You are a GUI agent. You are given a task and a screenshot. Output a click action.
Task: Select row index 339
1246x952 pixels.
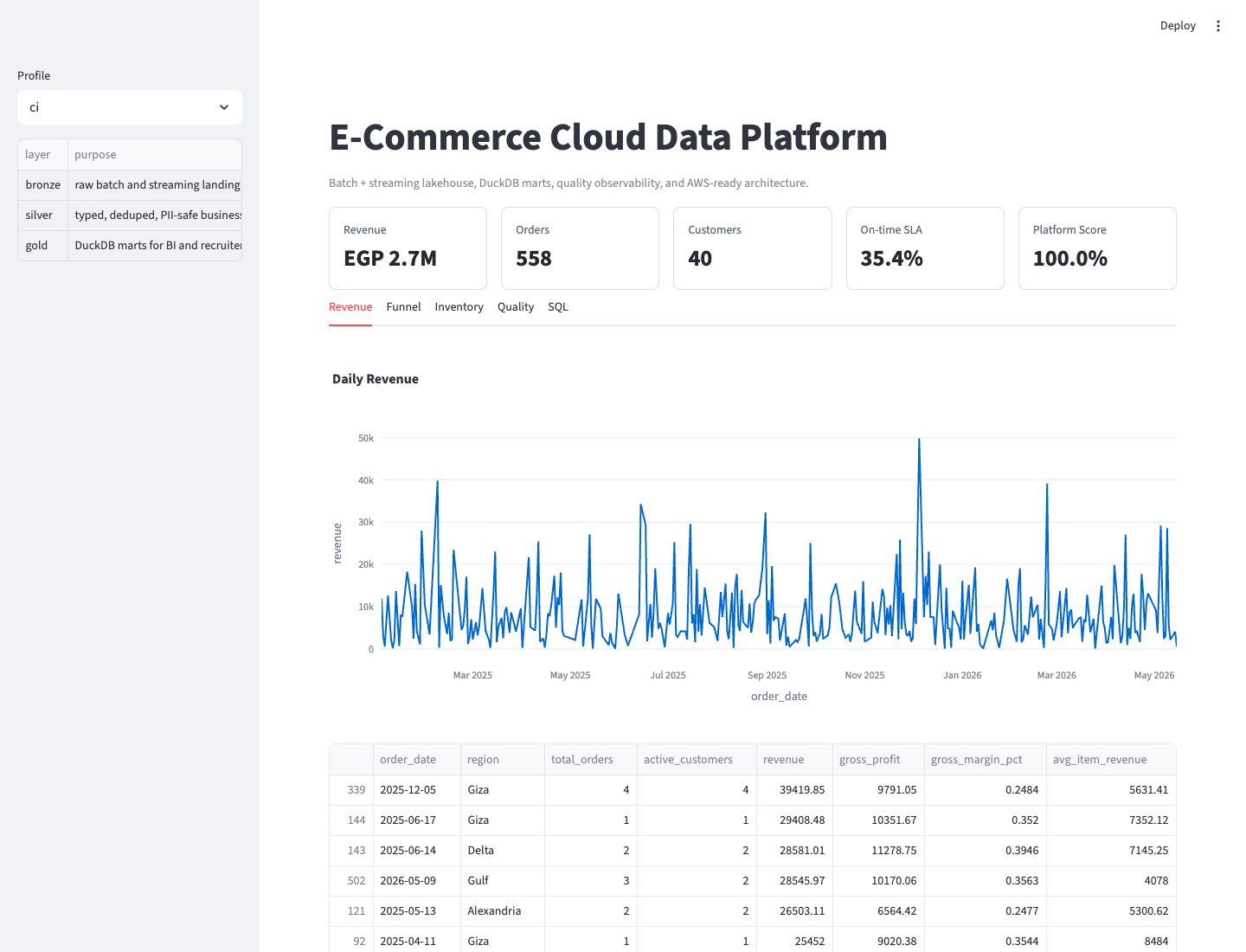coord(351,790)
